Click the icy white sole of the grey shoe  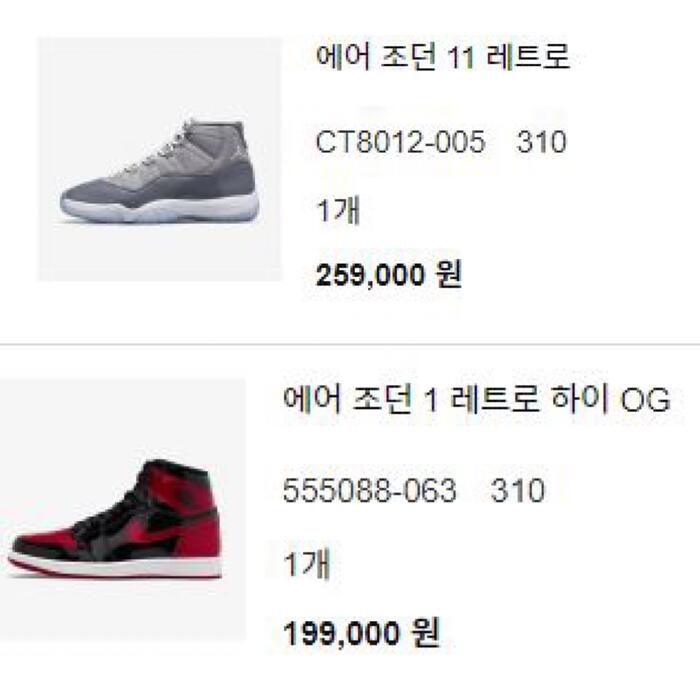click(x=160, y=209)
